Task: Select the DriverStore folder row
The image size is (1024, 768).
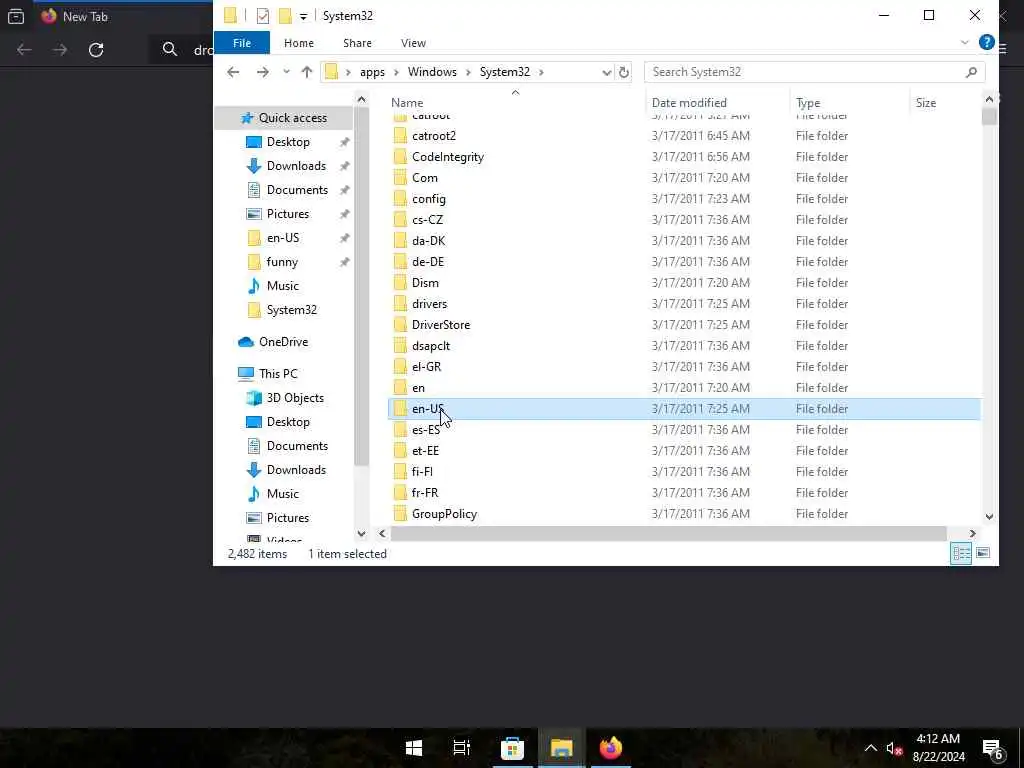Action: pos(684,325)
